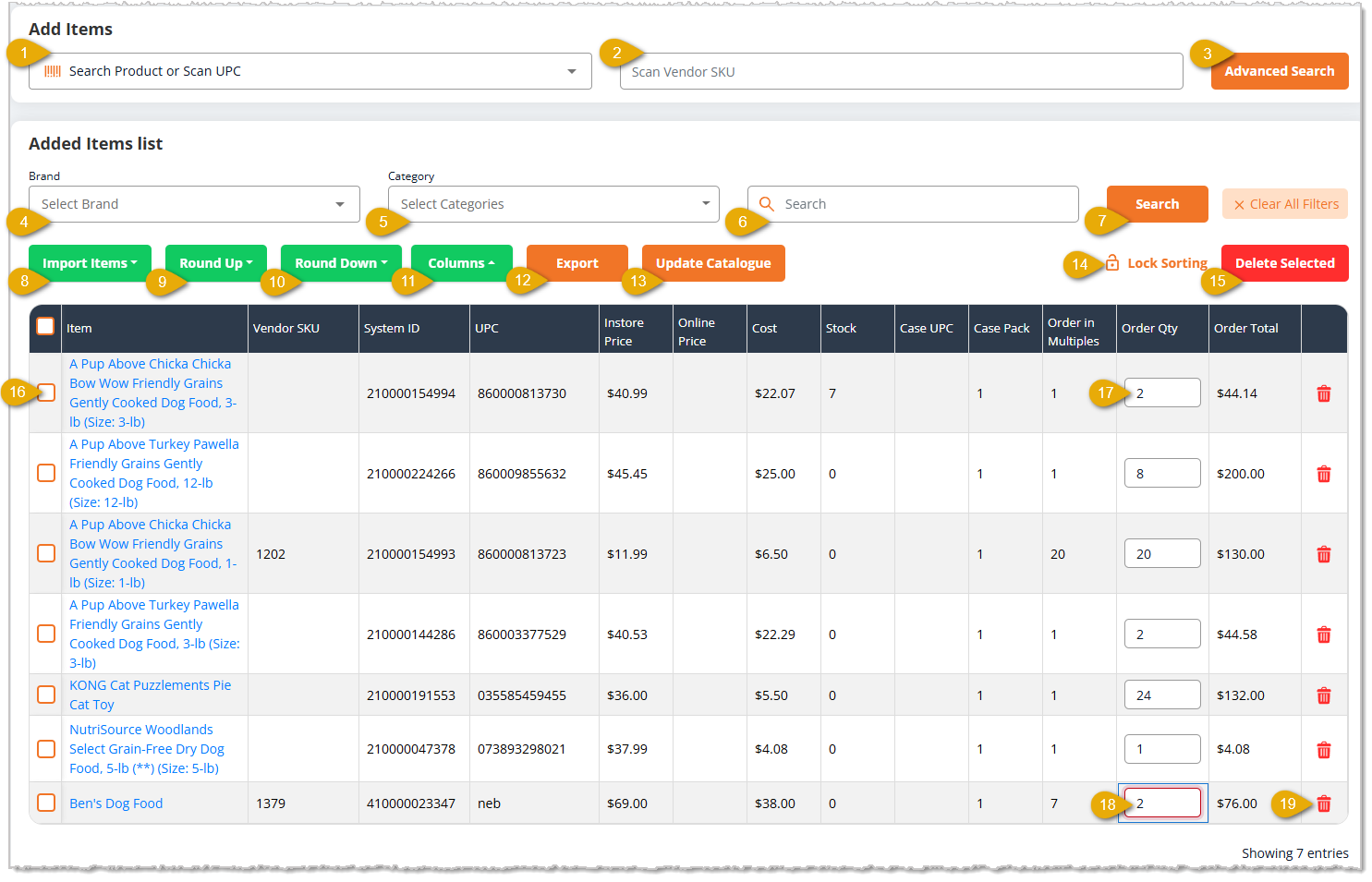Select checkbox for Vendor SKU 1202 row

46,553
